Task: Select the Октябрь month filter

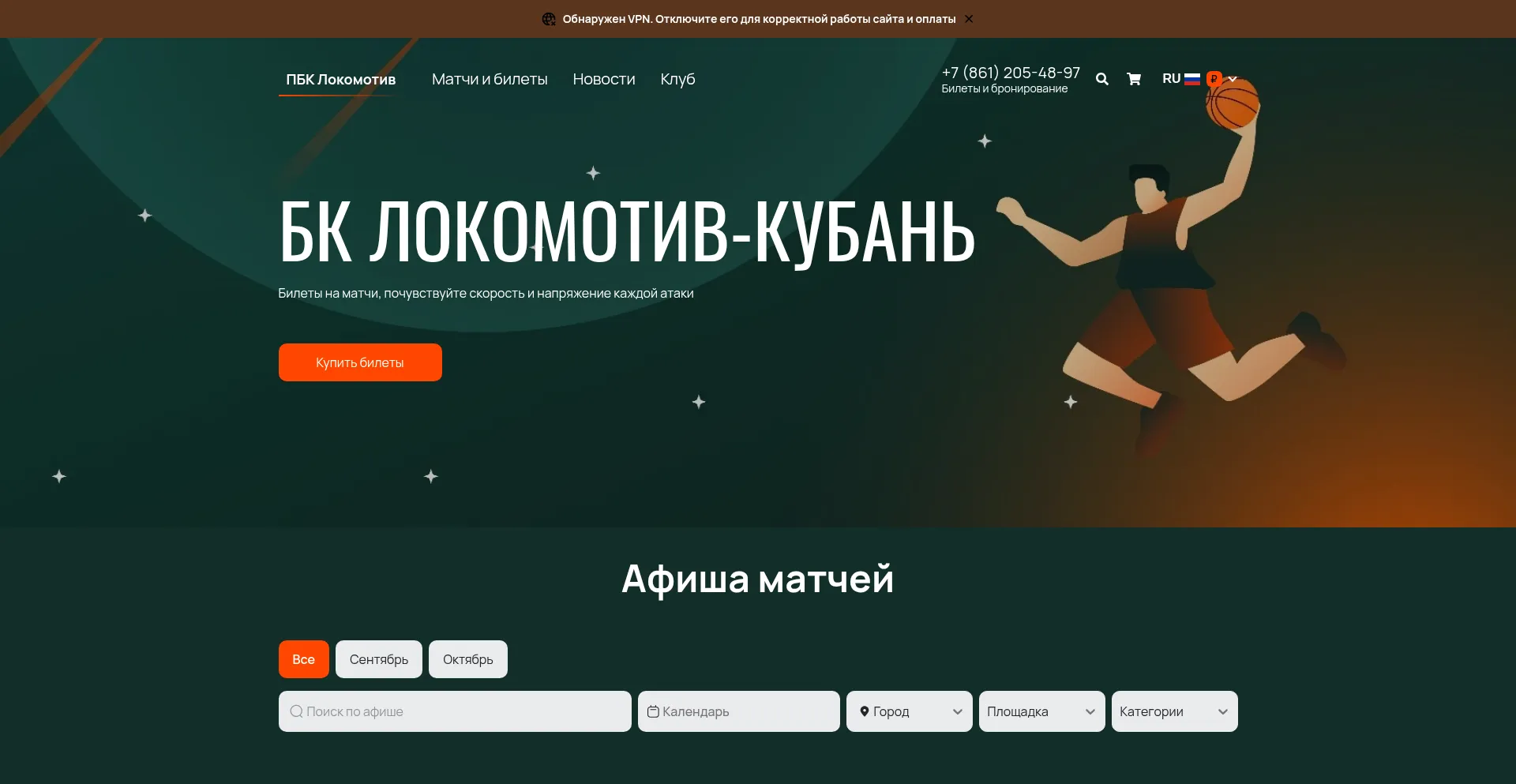Action: (x=468, y=659)
